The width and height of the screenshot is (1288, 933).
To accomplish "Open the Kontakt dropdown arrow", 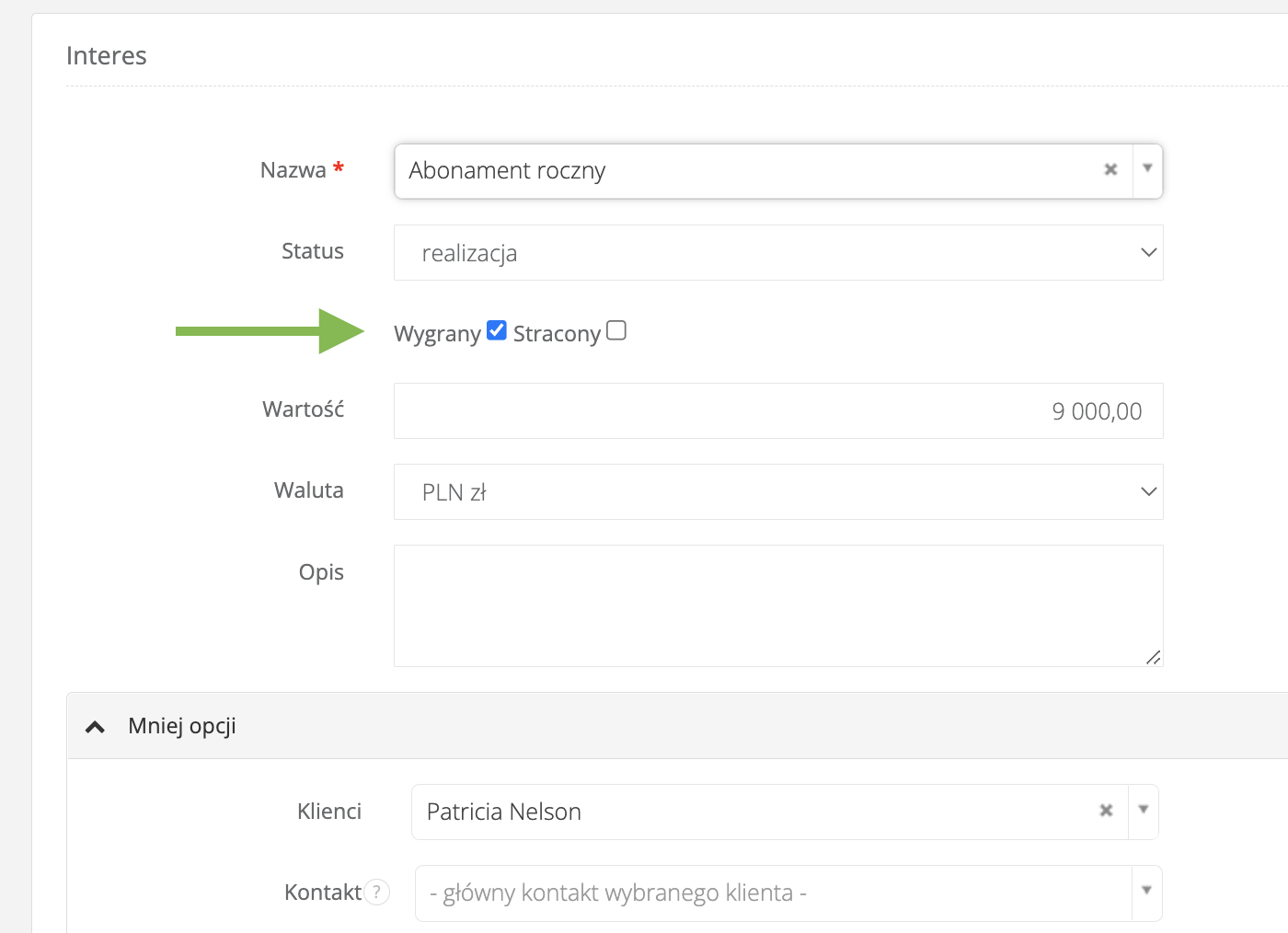I will click(x=1146, y=891).
